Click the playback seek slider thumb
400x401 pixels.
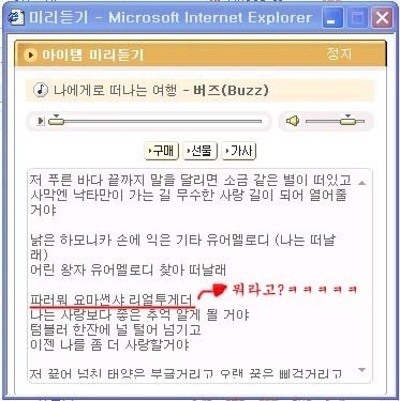click(56, 120)
